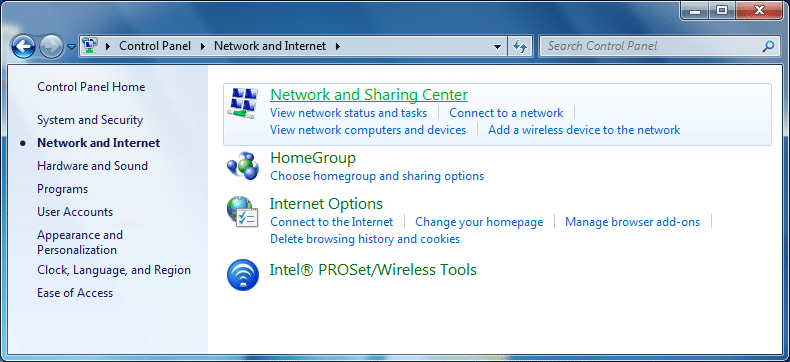
Task: Click the Internet Options globe icon
Action: (242, 211)
